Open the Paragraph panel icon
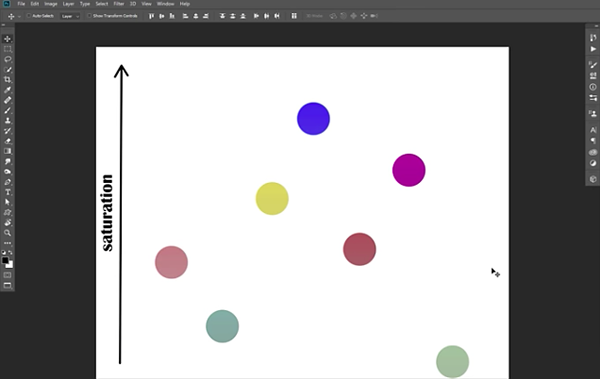This screenshot has height=379, width=600. click(x=593, y=141)
